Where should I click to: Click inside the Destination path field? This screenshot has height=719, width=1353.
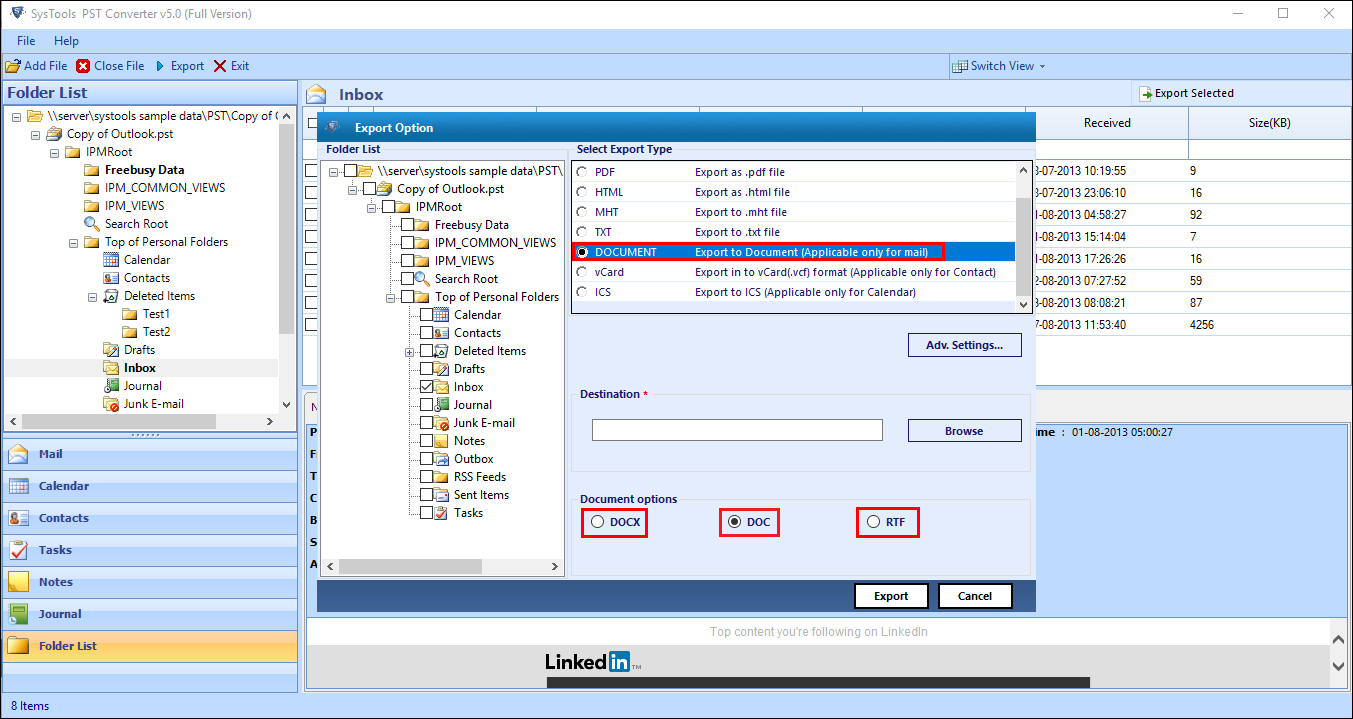[737, 430]
